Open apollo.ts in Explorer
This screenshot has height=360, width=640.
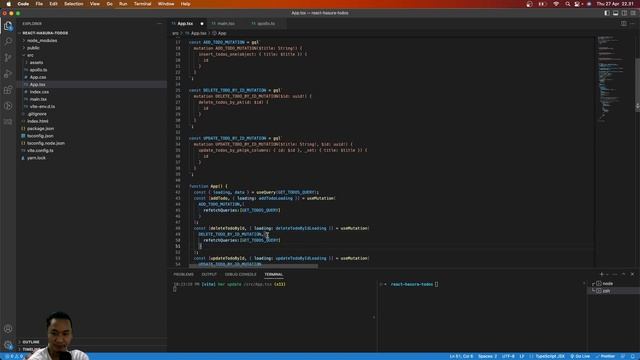pyautogui.click(x=38, y=70)
